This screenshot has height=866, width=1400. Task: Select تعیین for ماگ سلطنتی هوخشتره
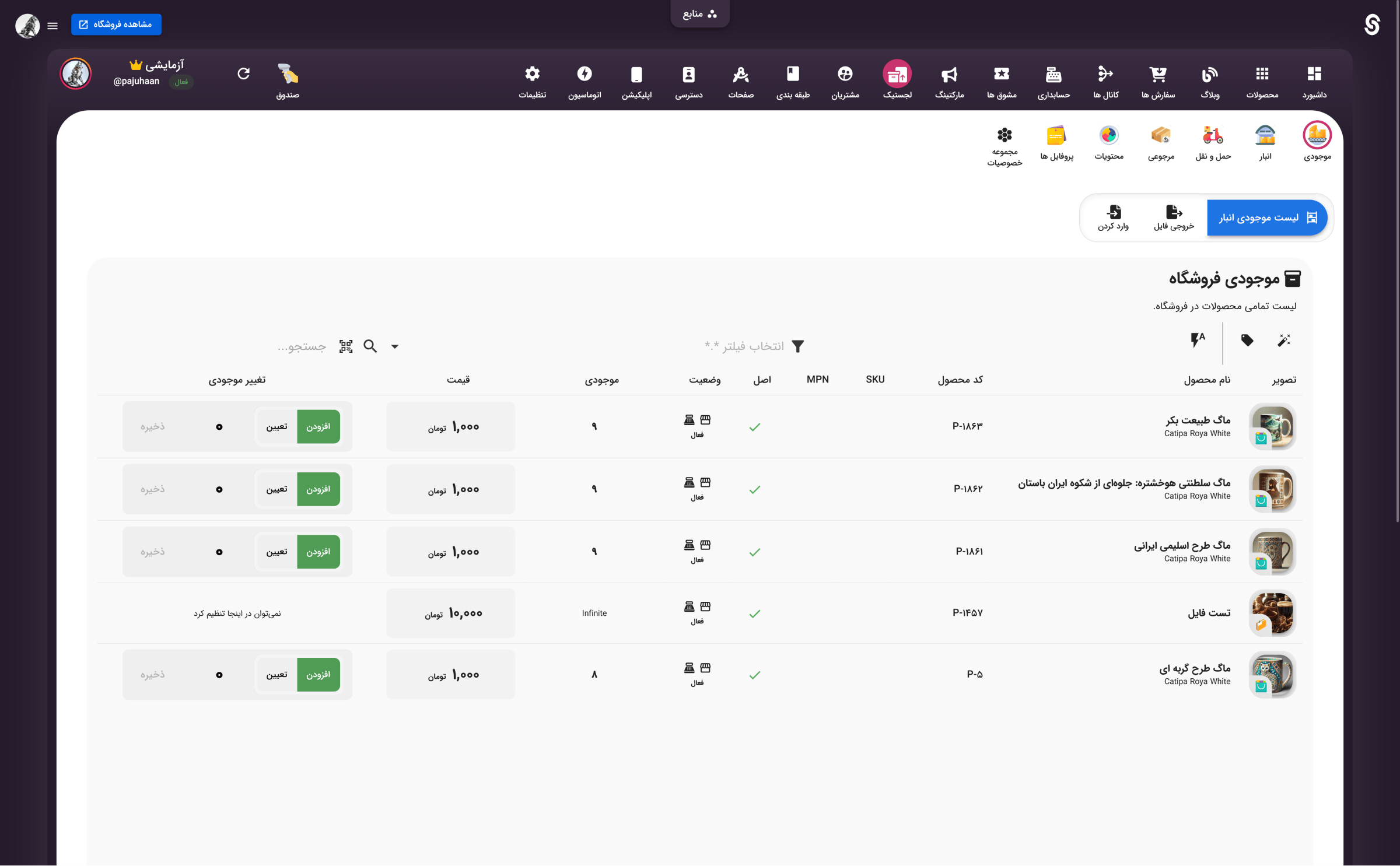pyautogui.click(x=276, y=489)
